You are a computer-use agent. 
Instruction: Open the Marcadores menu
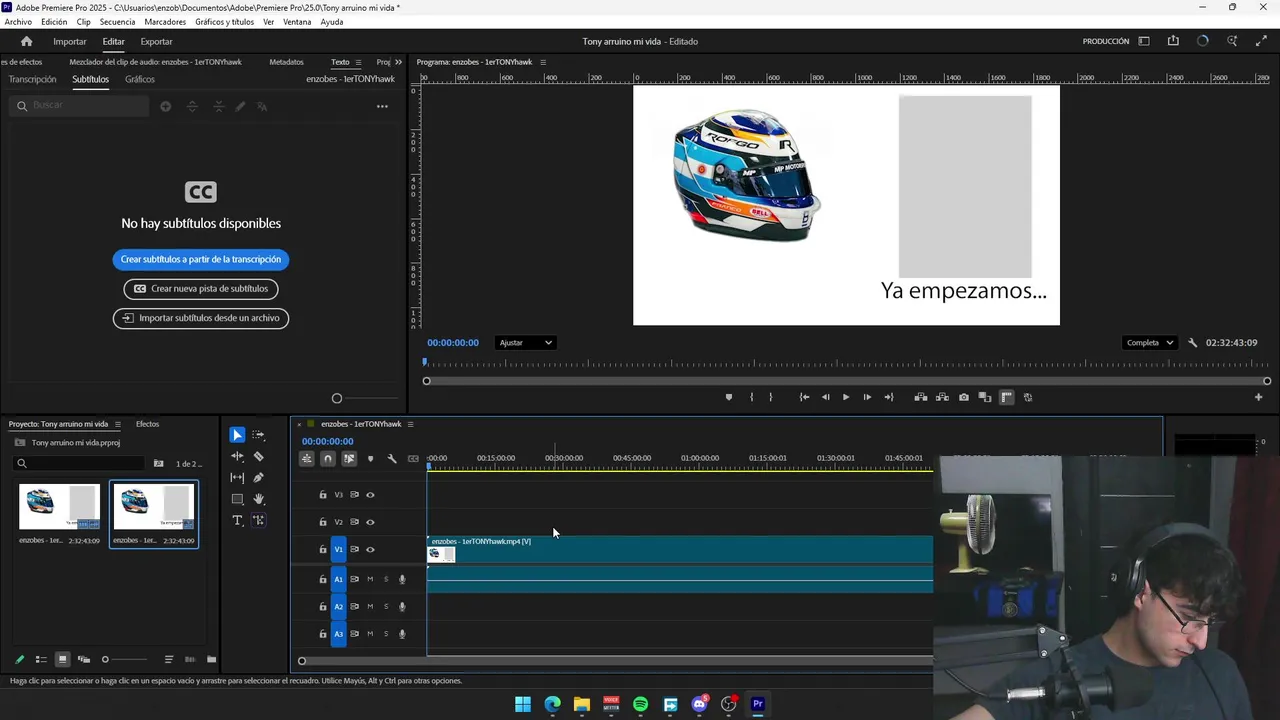165,22
